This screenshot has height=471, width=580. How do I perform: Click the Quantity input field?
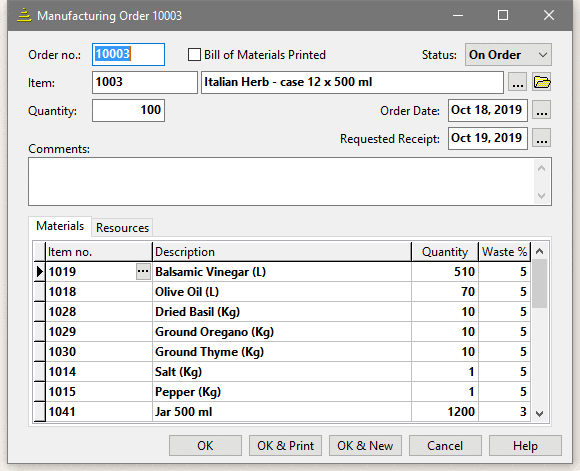point(128,110)
